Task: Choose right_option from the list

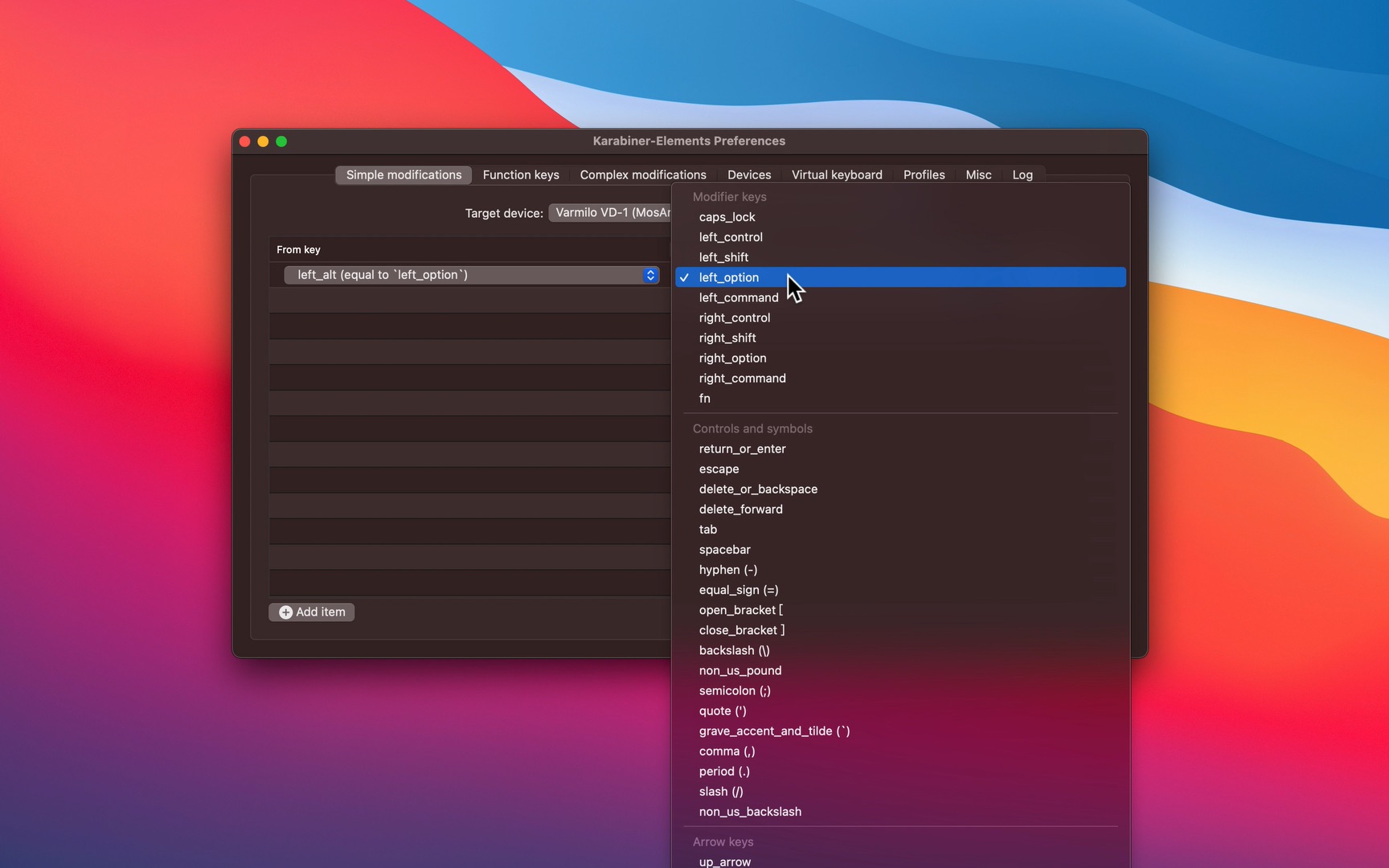Action: click(900, 358)
